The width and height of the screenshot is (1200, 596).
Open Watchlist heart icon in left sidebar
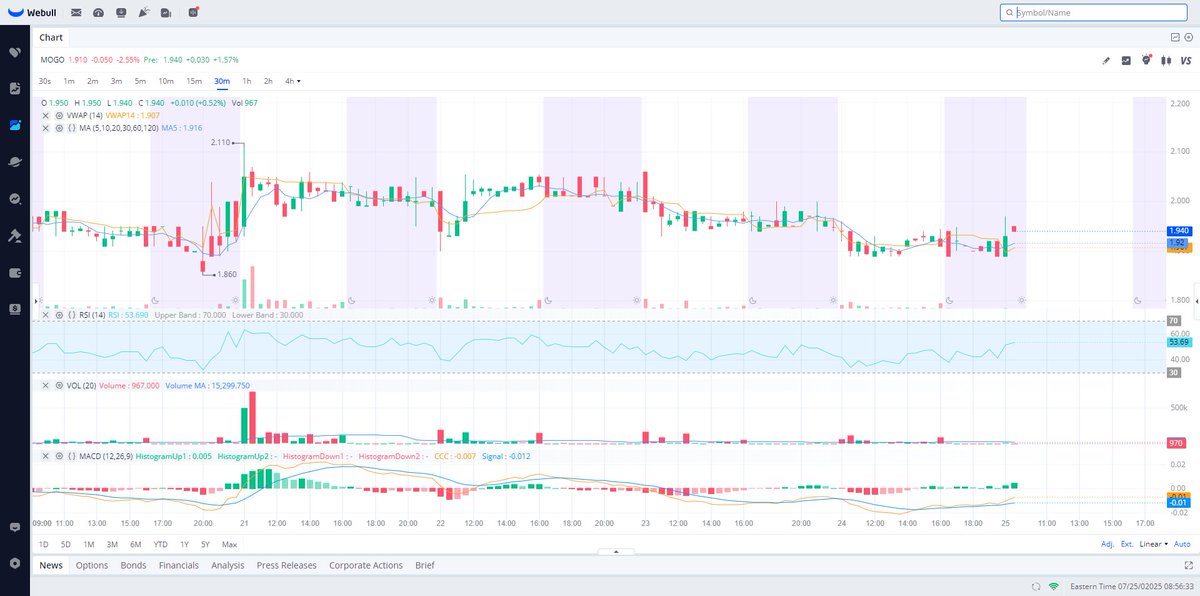15,52
